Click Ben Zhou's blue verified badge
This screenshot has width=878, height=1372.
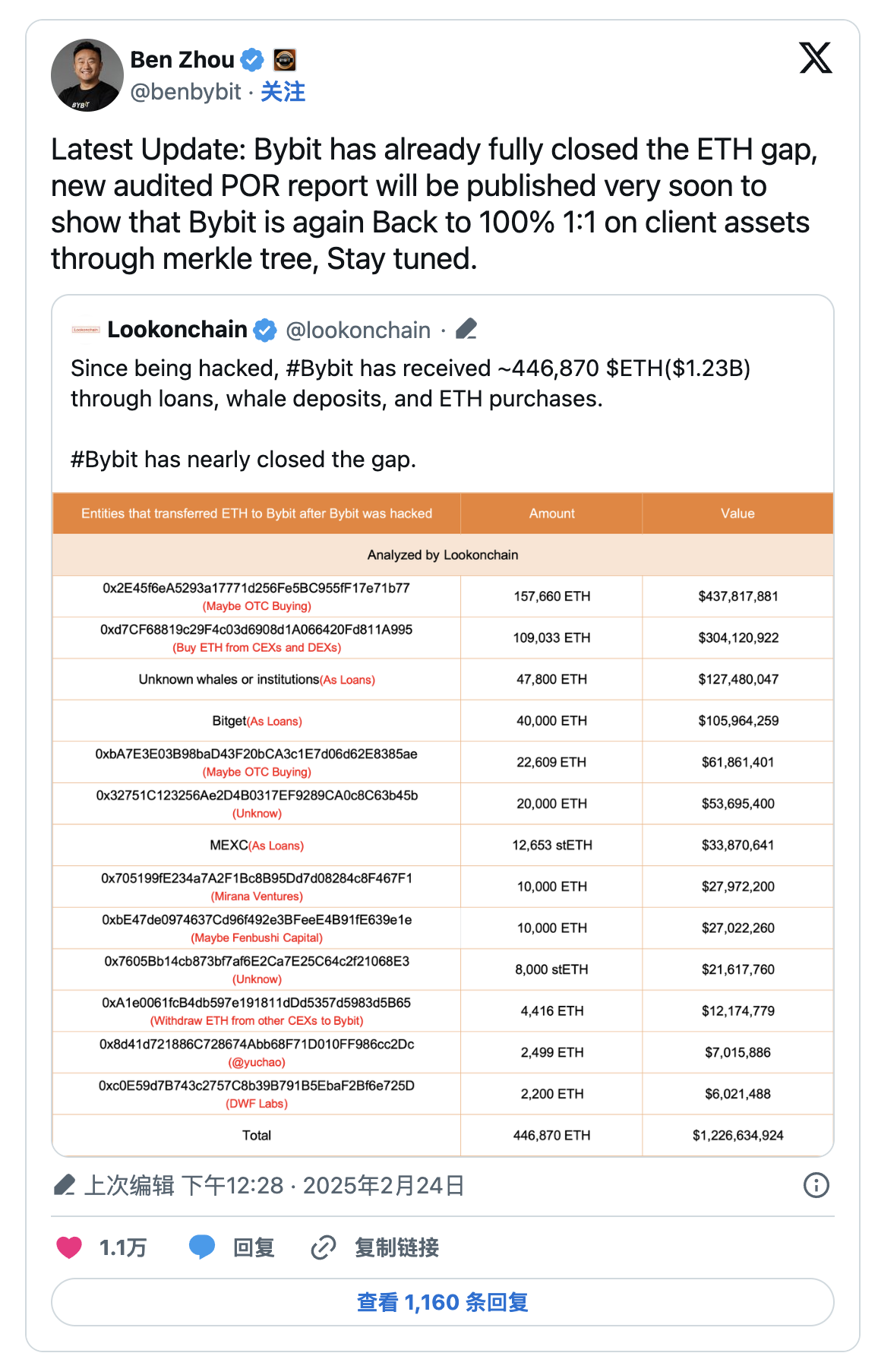(252, 59)
